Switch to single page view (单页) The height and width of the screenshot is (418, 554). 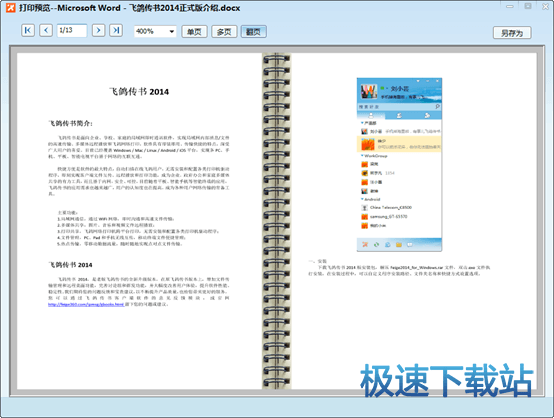point(194,32)
